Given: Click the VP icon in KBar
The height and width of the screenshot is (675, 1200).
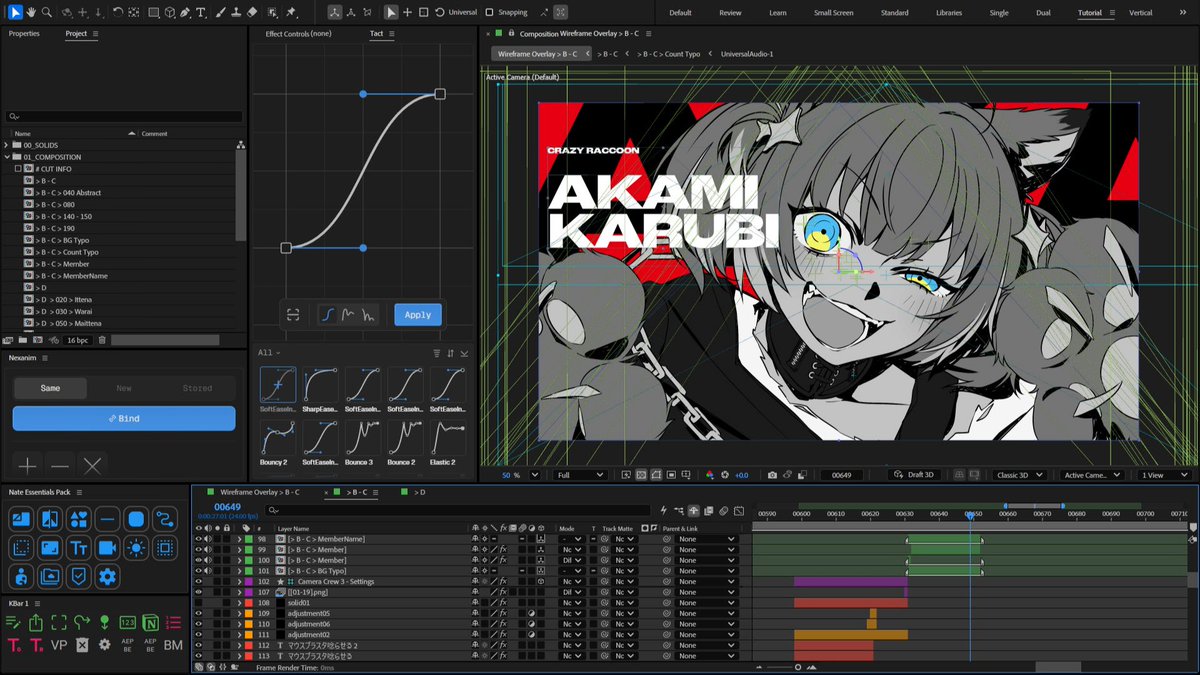Looking at the screenshot, I should coord(58,645).
